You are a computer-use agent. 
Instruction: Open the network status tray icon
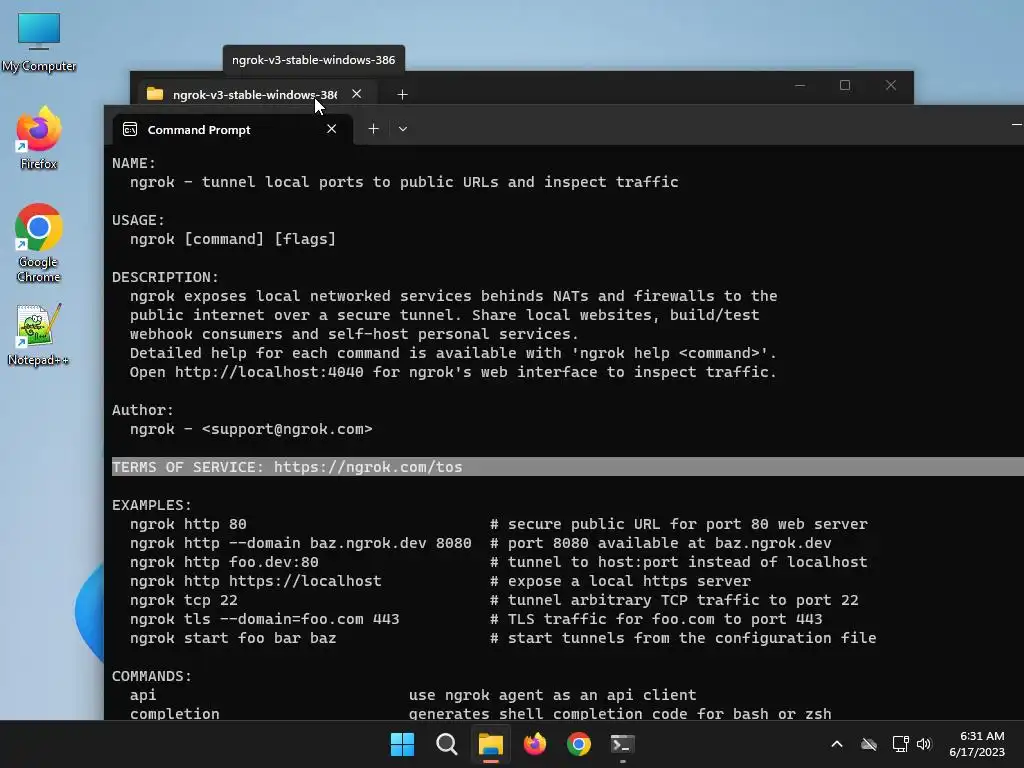(901, 744)
